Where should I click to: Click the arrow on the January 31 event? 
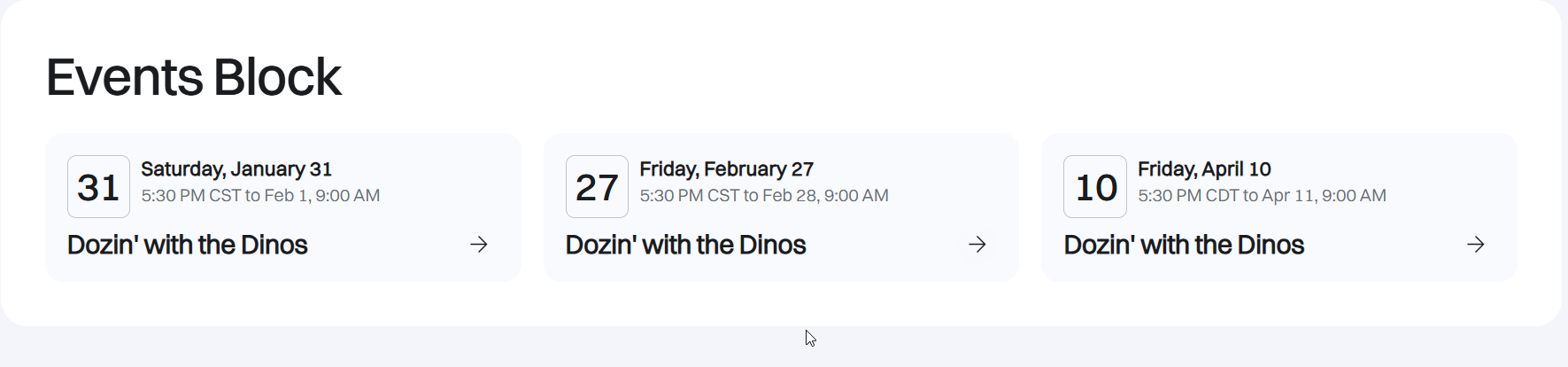tap(479, 245)
